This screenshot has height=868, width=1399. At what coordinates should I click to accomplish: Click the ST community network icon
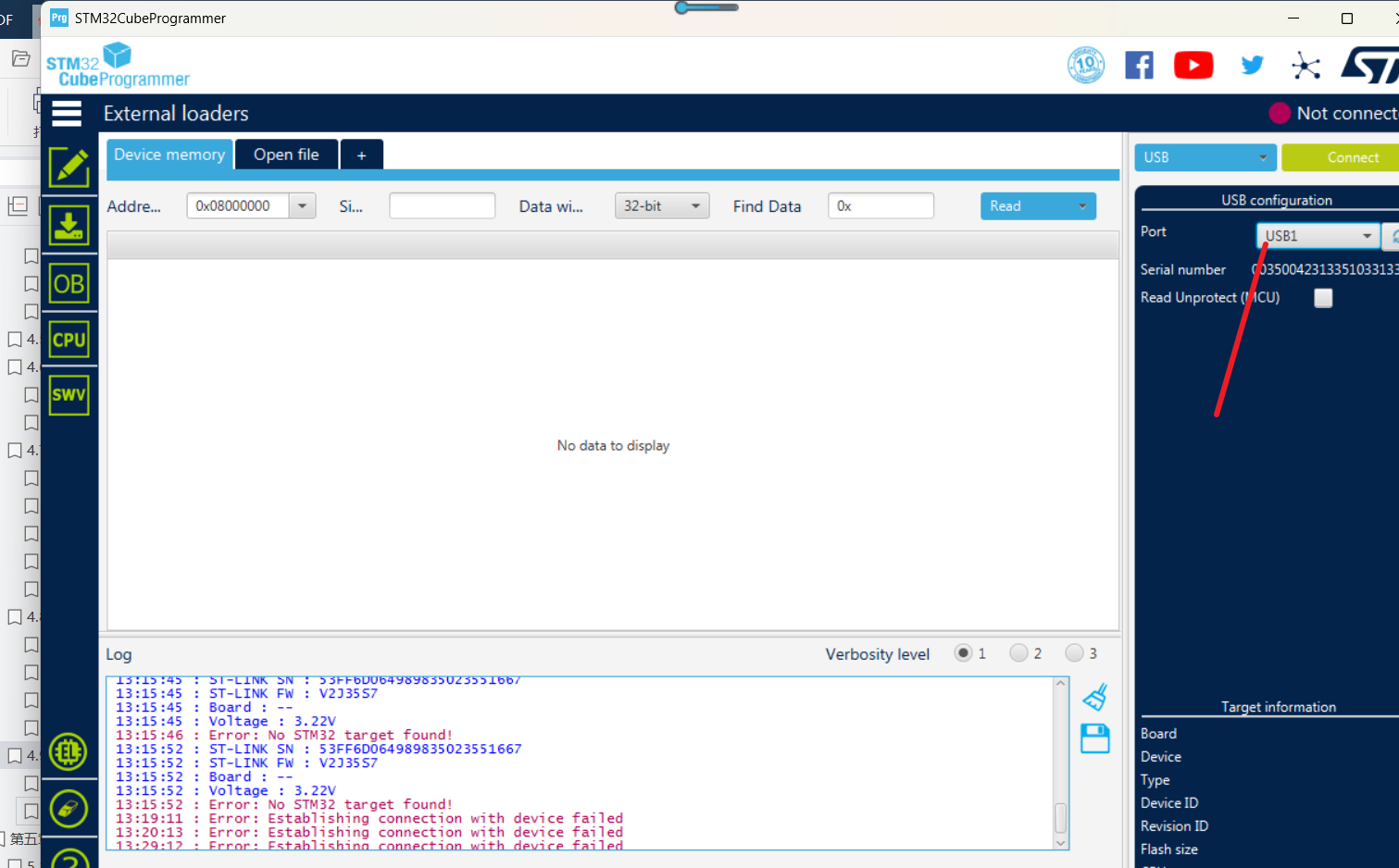pyautogui.click(x=1305, y=65)
